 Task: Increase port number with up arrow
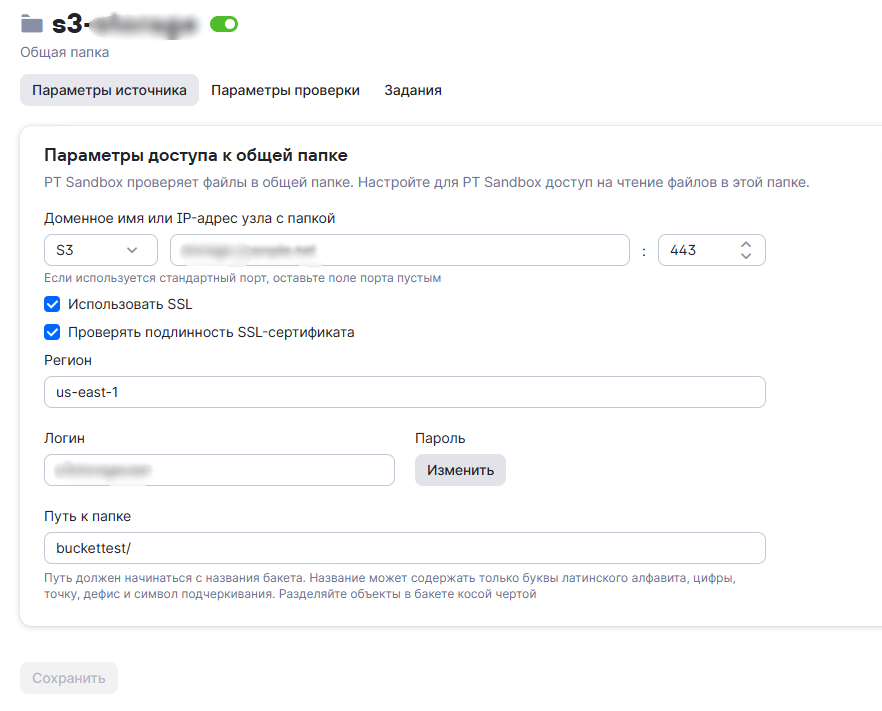click(x=746, y=244)
